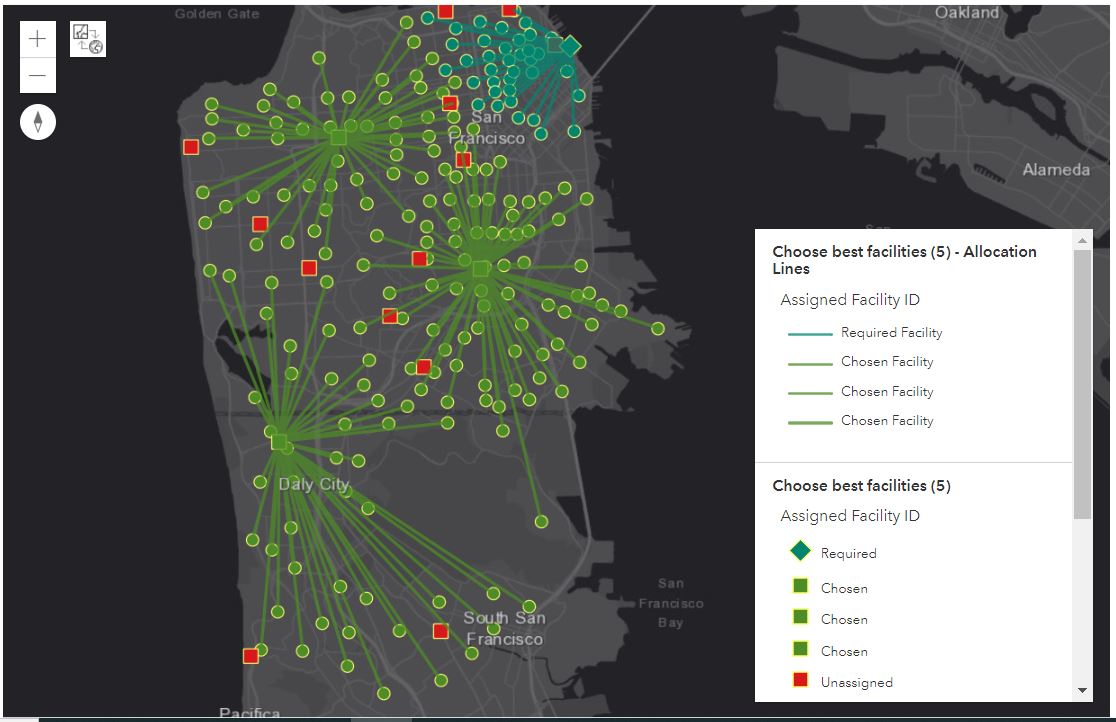Click the Allocation Lines legend heading
This screenshot has height=722, width=1116.
[x=904, y=260]
